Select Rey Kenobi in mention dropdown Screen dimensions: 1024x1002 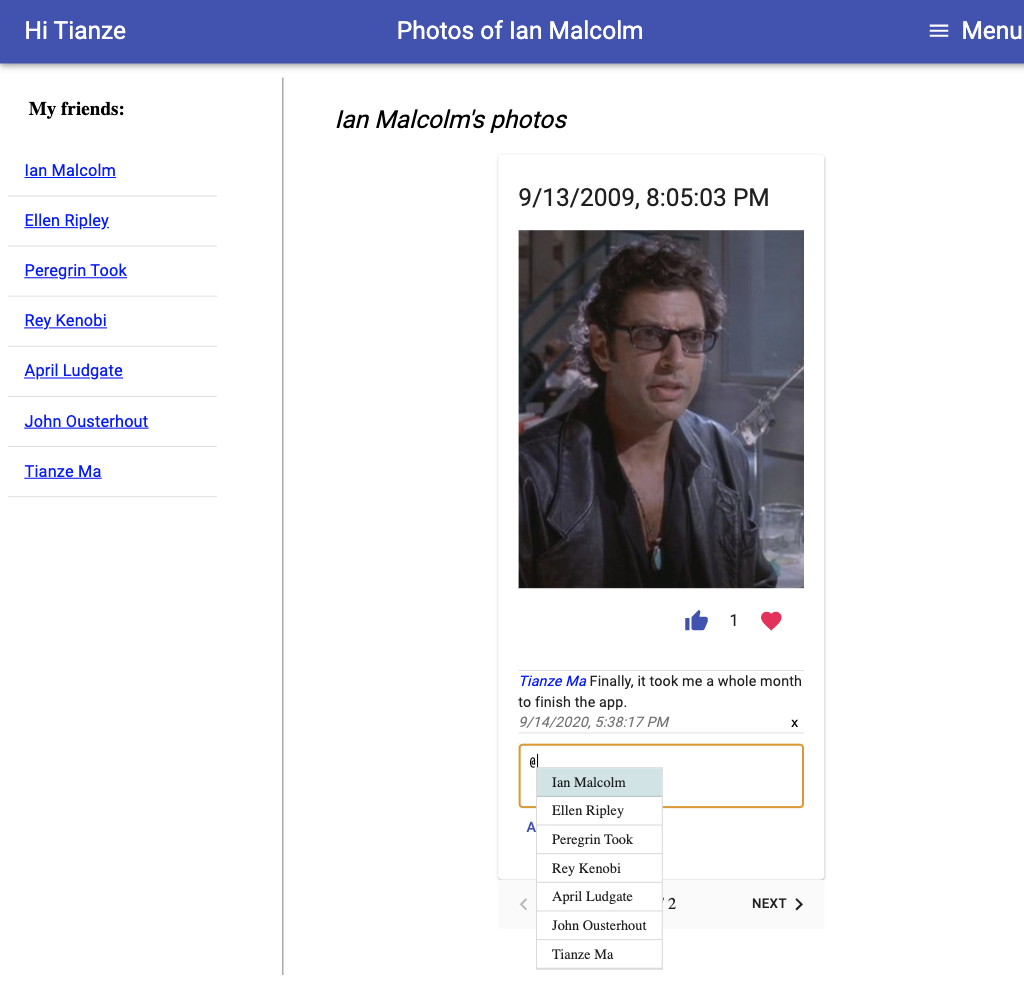click(x=600, y=868)
